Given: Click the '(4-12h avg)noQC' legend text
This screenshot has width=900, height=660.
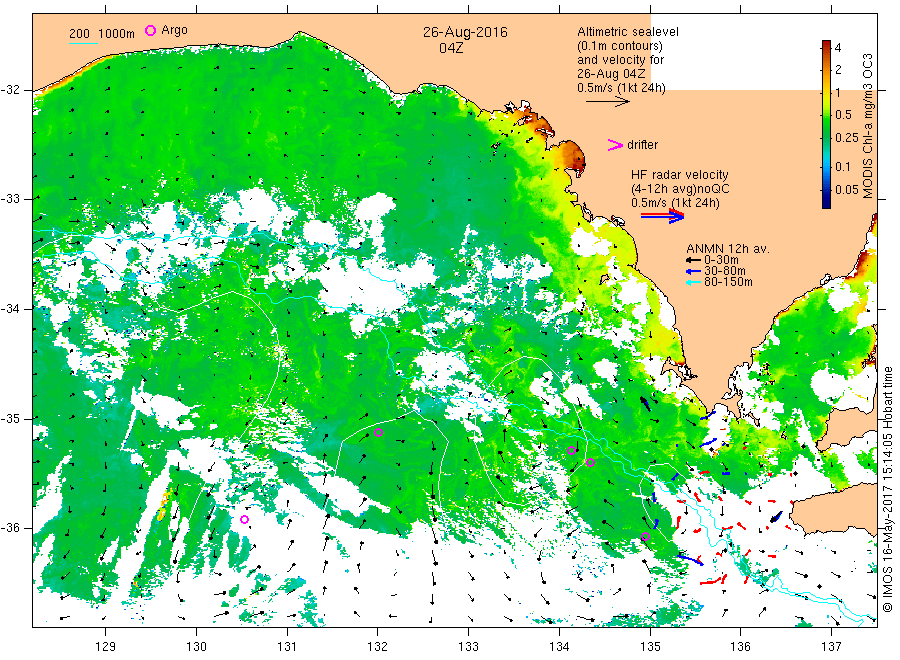Looking at the screenshot, I should 680,189.
